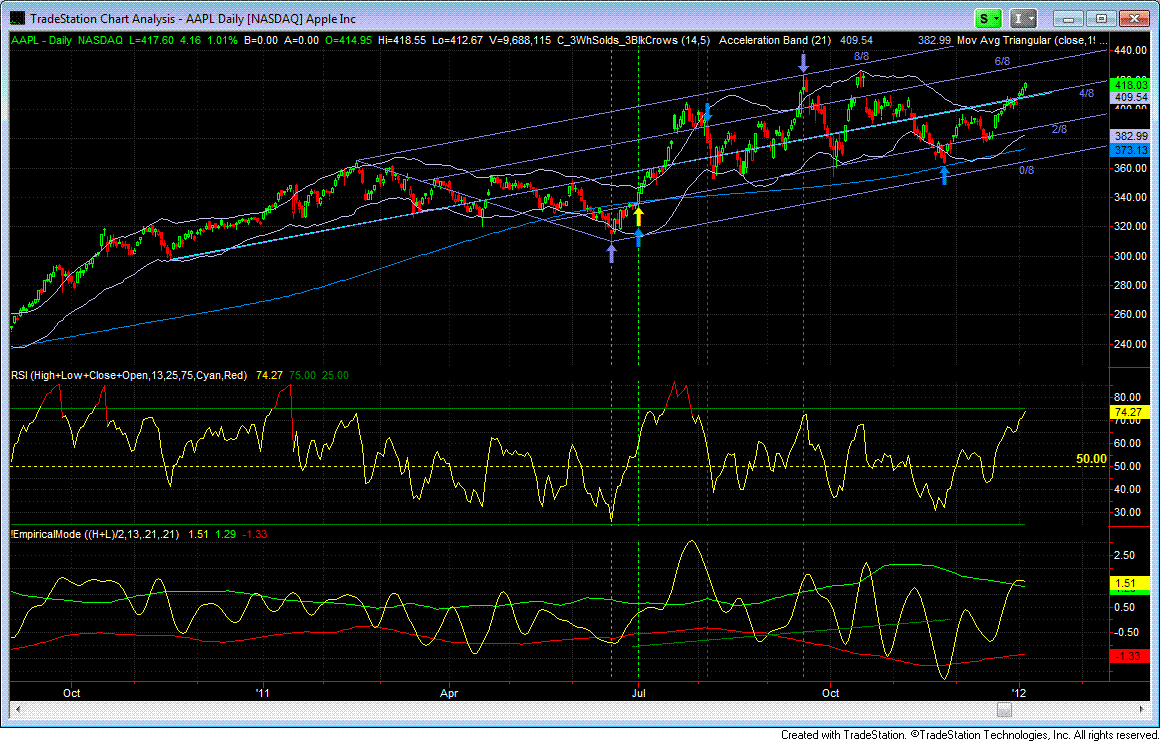Click the 'NASDAQ' exchange label in status line
The image size is (1160, 741).
pos(101,41)
